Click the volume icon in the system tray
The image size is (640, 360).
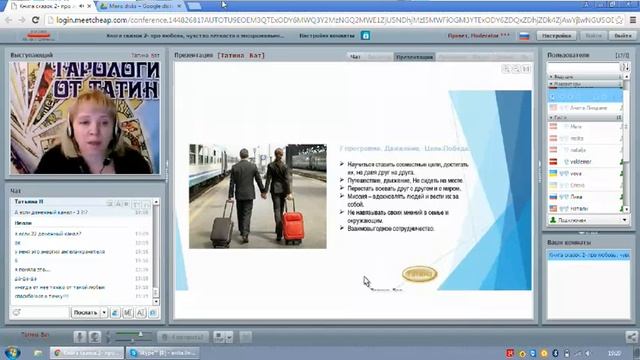click(x=587, y=353)
